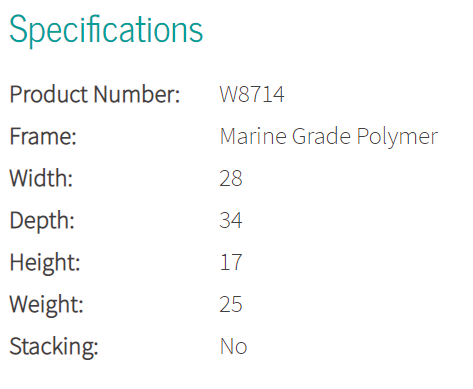Select the Weight label
473x389 pixels.
pos(46,305)
